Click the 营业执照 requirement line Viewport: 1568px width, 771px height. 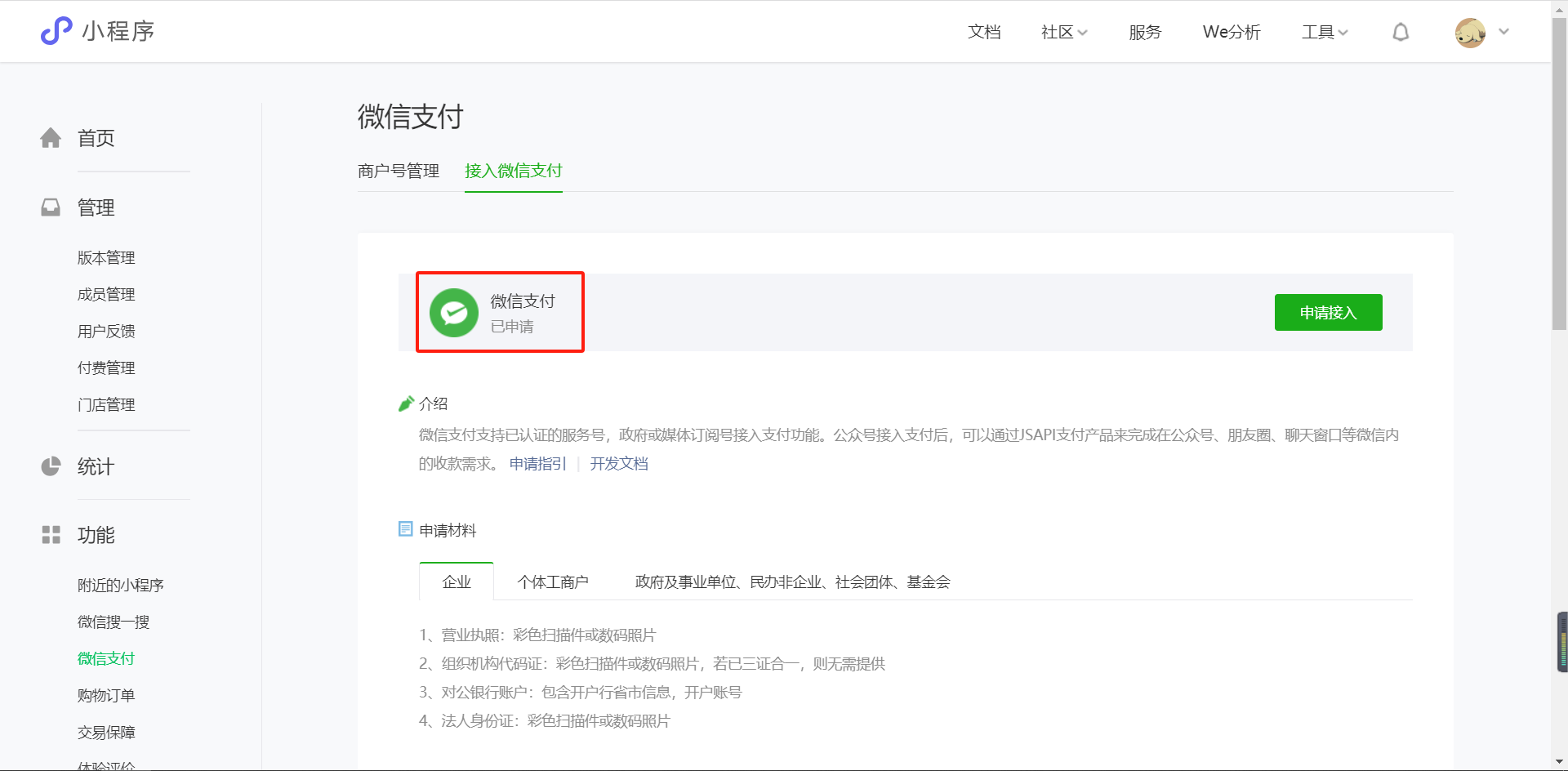click(x=537, y=635)
